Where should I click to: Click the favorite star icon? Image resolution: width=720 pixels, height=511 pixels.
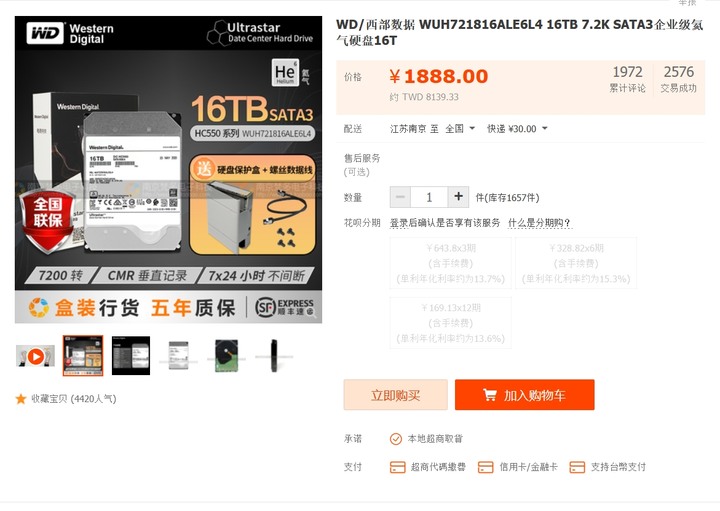pos(21,399)
